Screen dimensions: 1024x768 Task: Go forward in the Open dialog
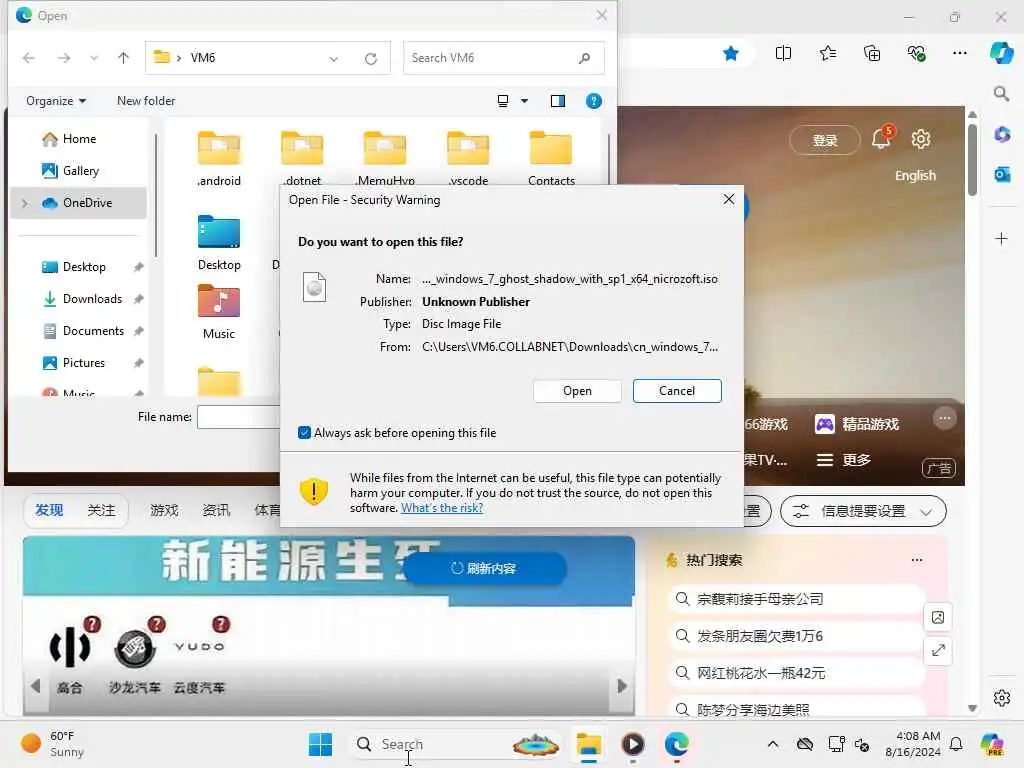pos(63,58)
